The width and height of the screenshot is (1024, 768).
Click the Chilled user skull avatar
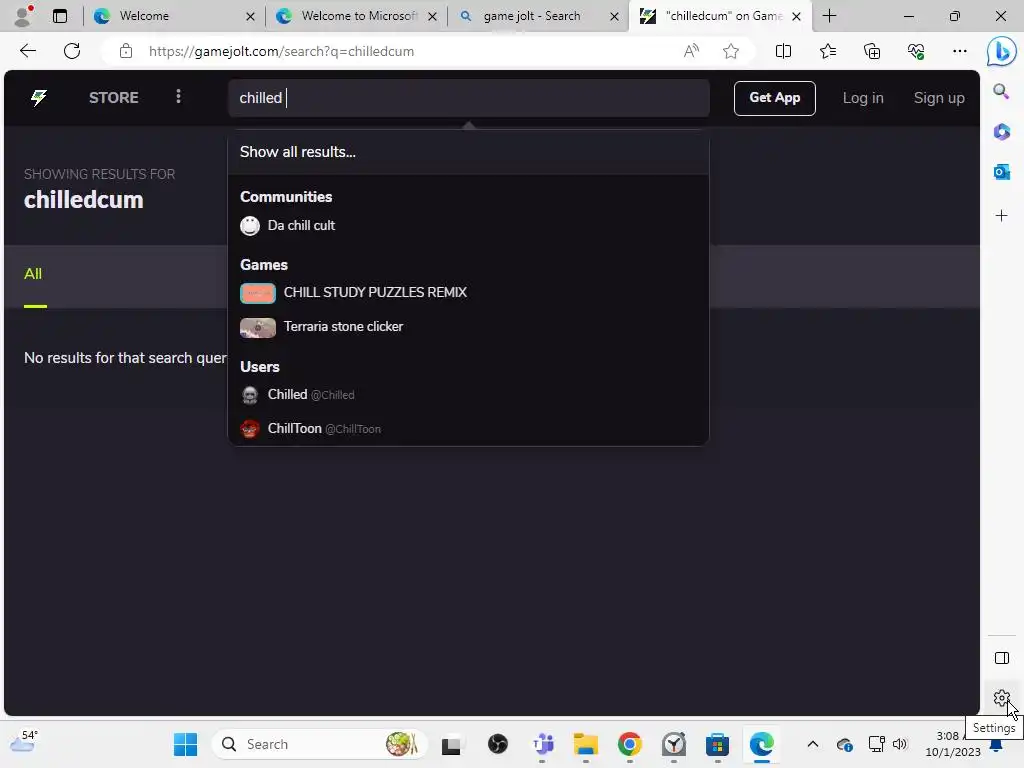click(x=249, y=395)
